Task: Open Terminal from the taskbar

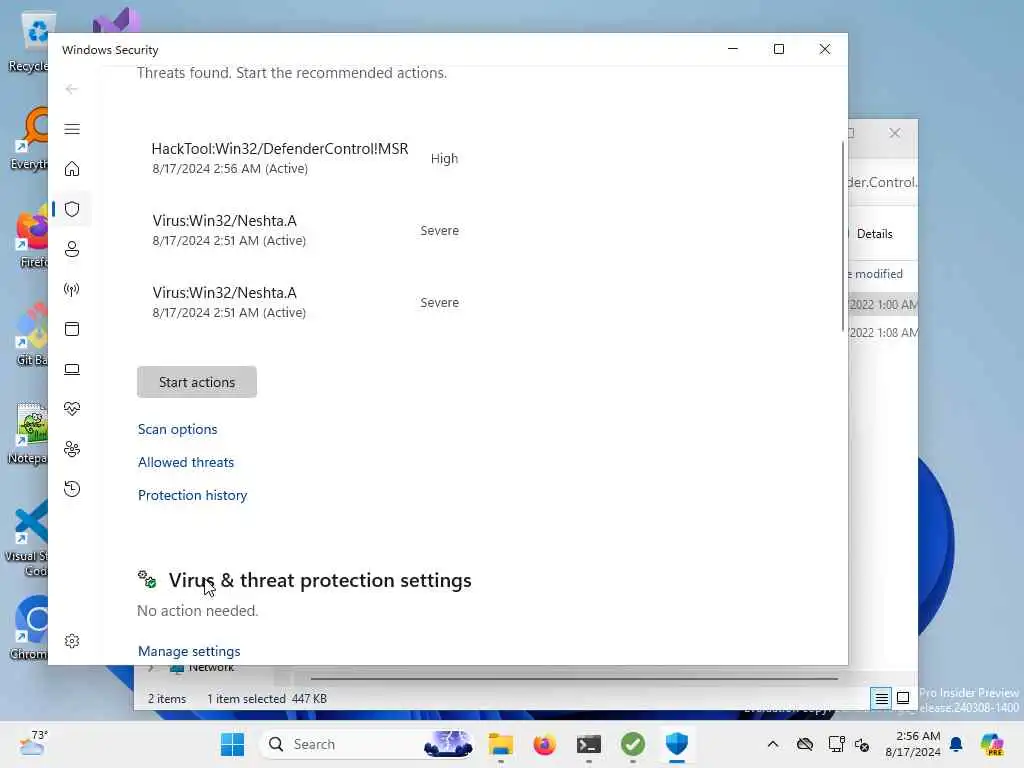Action: click(x=588, y=744)
